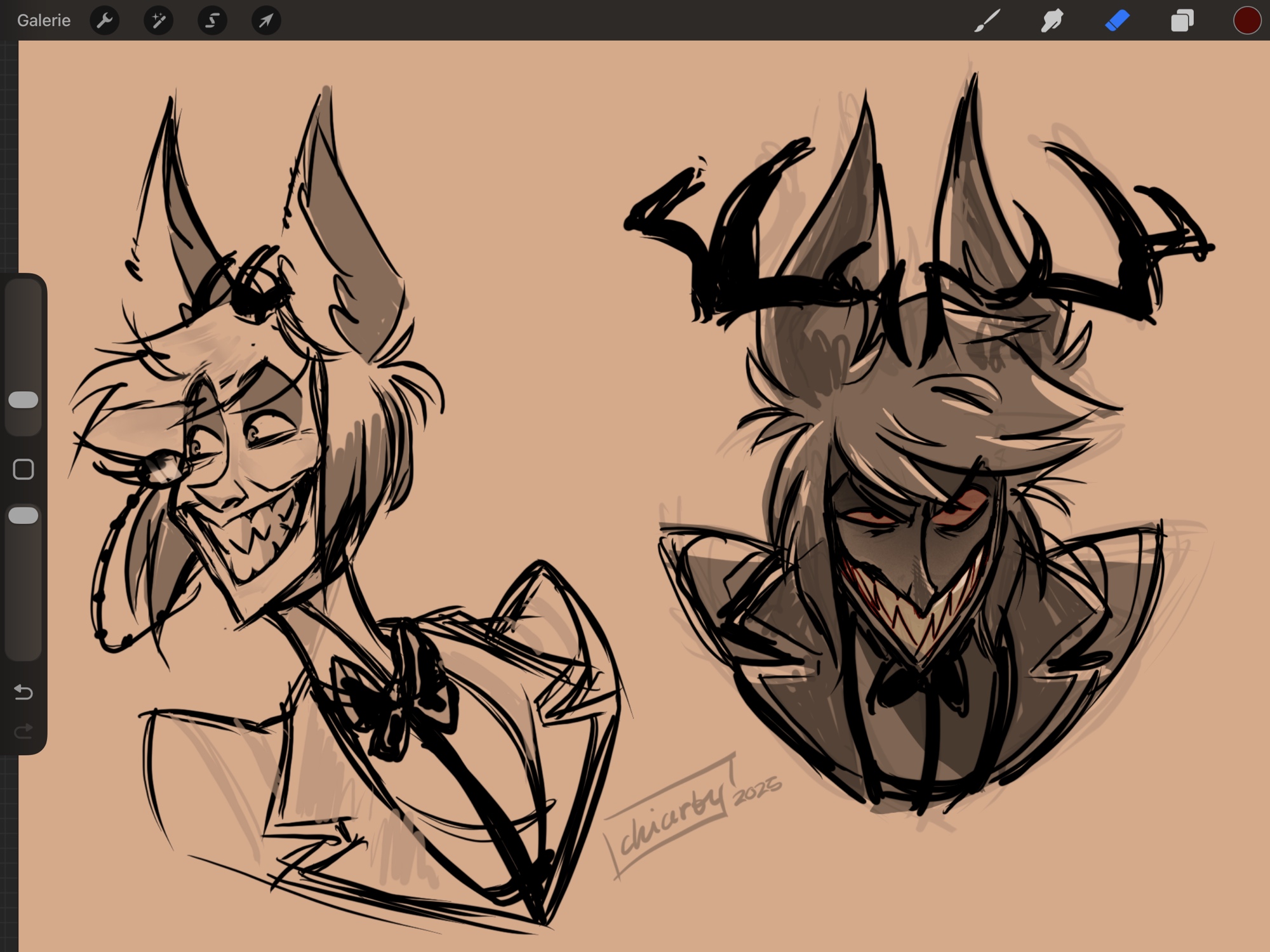Click the brush opacity slider handle
The height and width of the screenshot is (952, 1270).
(23, 515)
